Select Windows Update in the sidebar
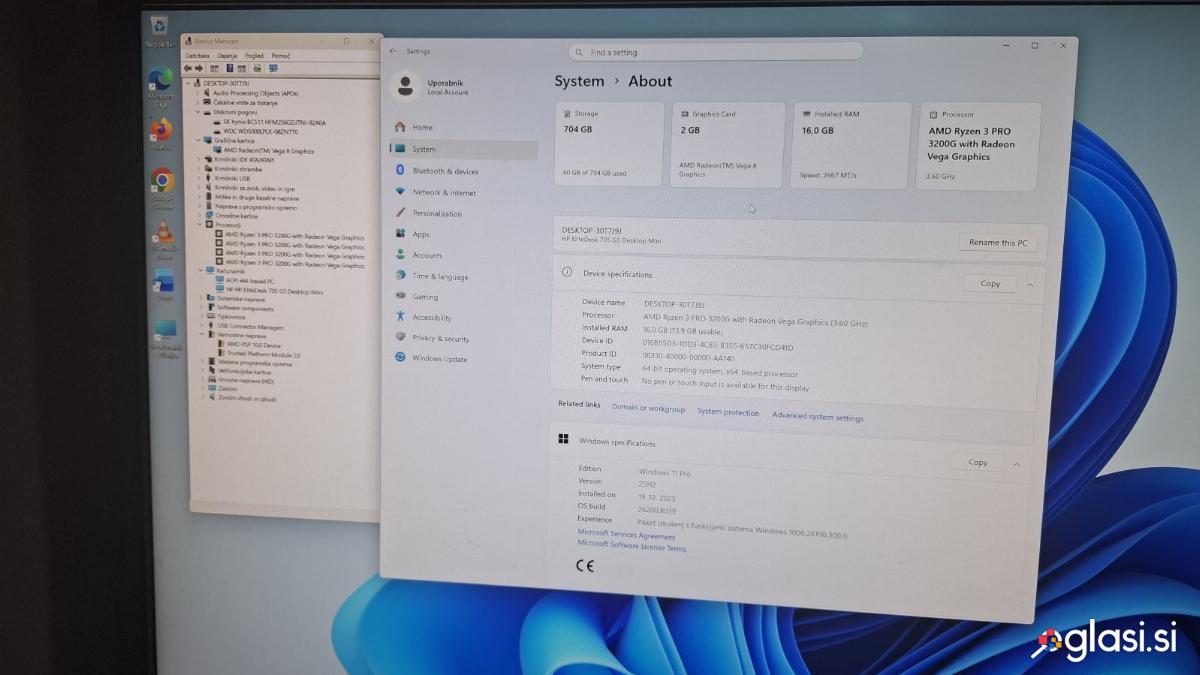Image resolution: width=1200 pixels, height=675 pixels. [x=439, y=358]
